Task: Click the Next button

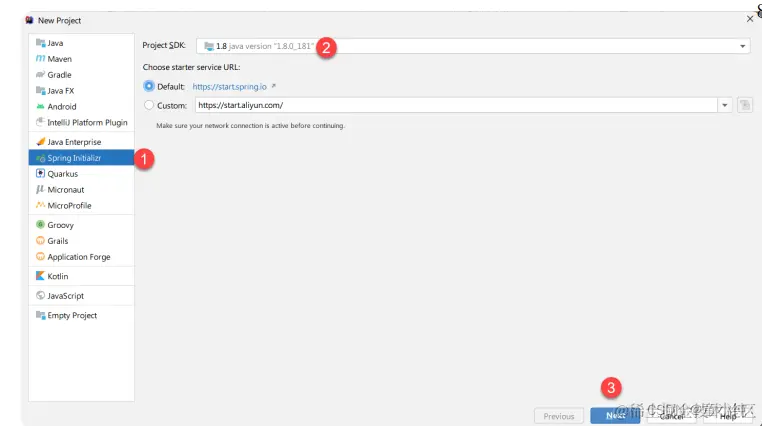Action: [x=615, y=416]
